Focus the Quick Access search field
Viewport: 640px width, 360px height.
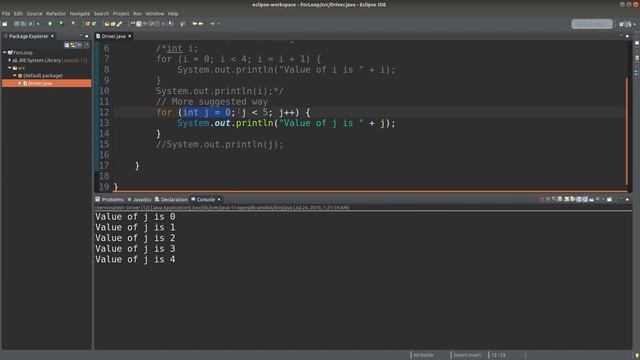coord(592,24)
